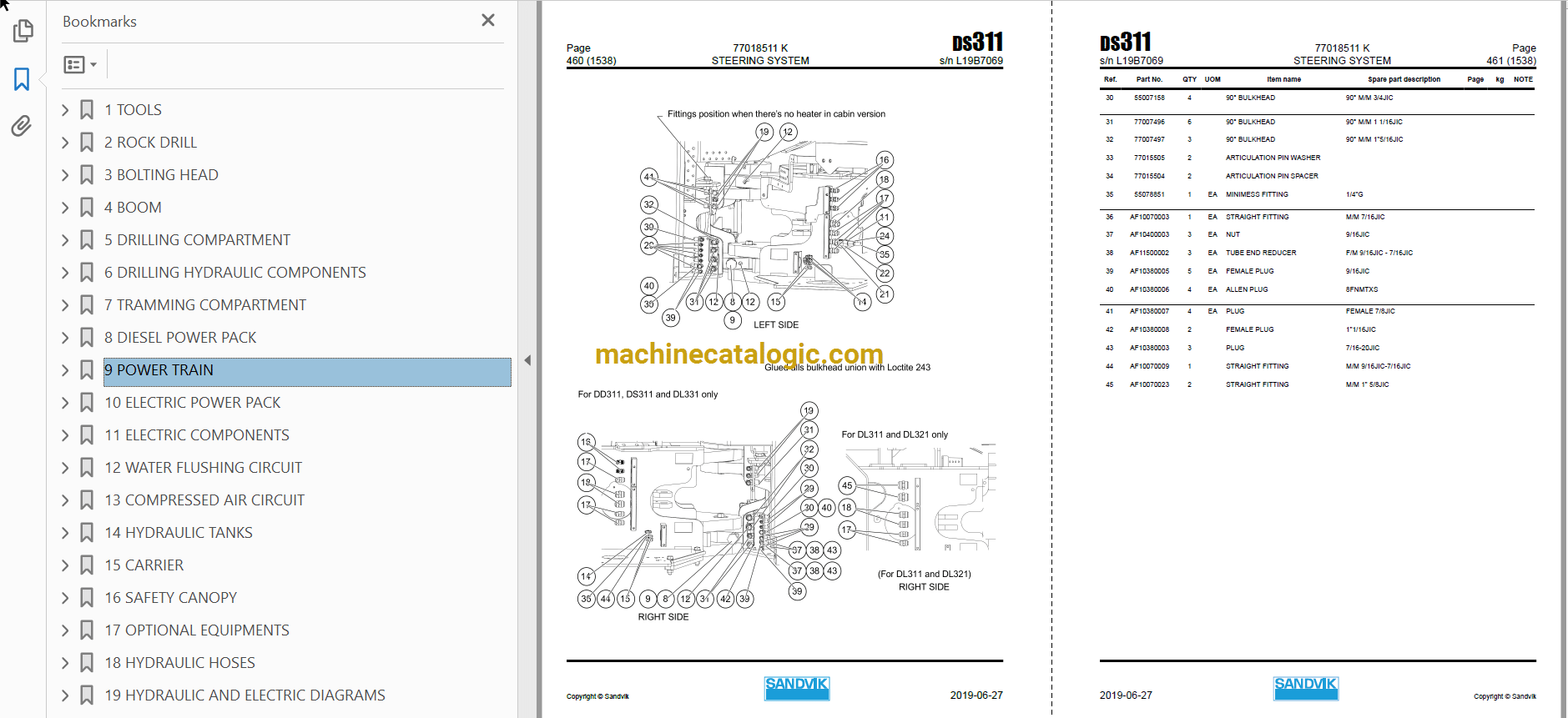The image size is (1568, 718).
Task: Select the 5 DRILLING COMPARTMENT bookmark
Action: tap(197, 240)
